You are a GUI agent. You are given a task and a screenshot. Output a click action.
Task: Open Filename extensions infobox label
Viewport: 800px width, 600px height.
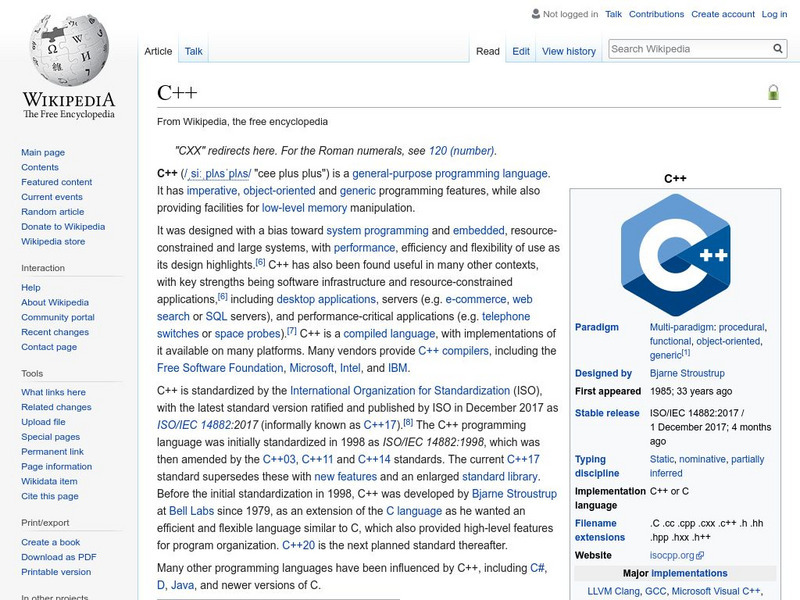pyautogui.click(x=599, y=530)
